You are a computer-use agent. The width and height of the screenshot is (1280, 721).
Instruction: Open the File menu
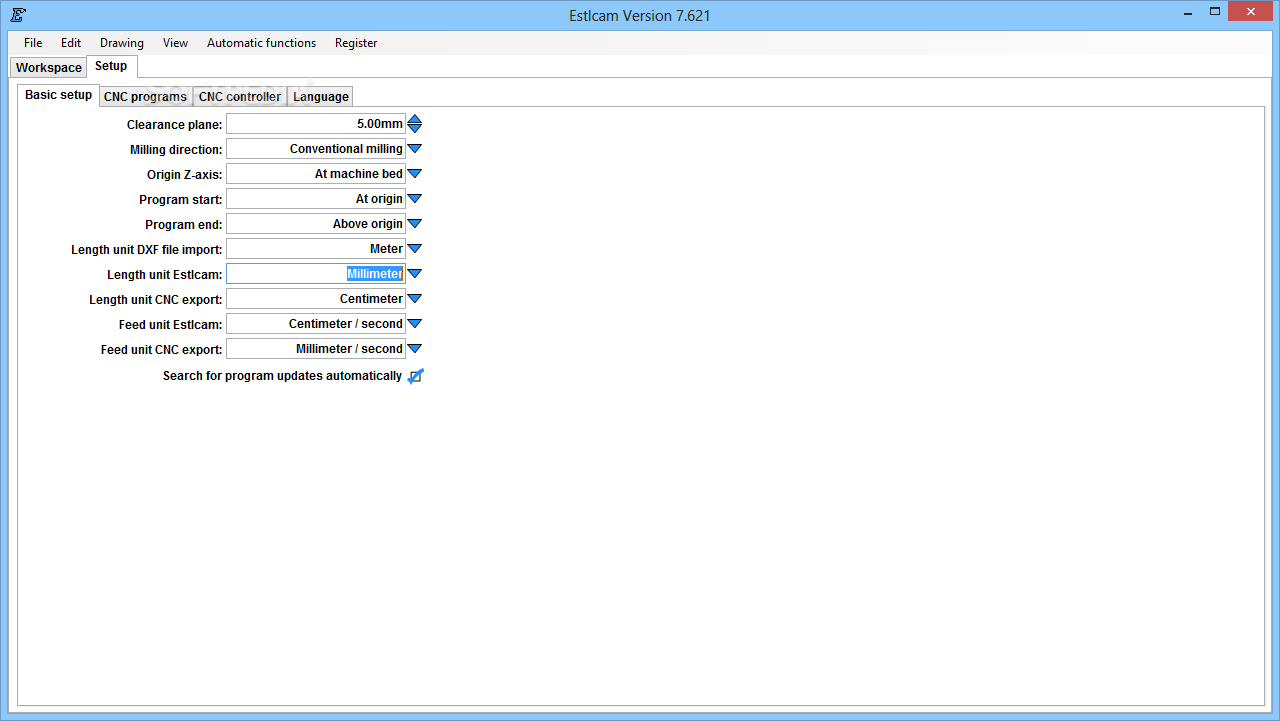click(x=33, y=43)
